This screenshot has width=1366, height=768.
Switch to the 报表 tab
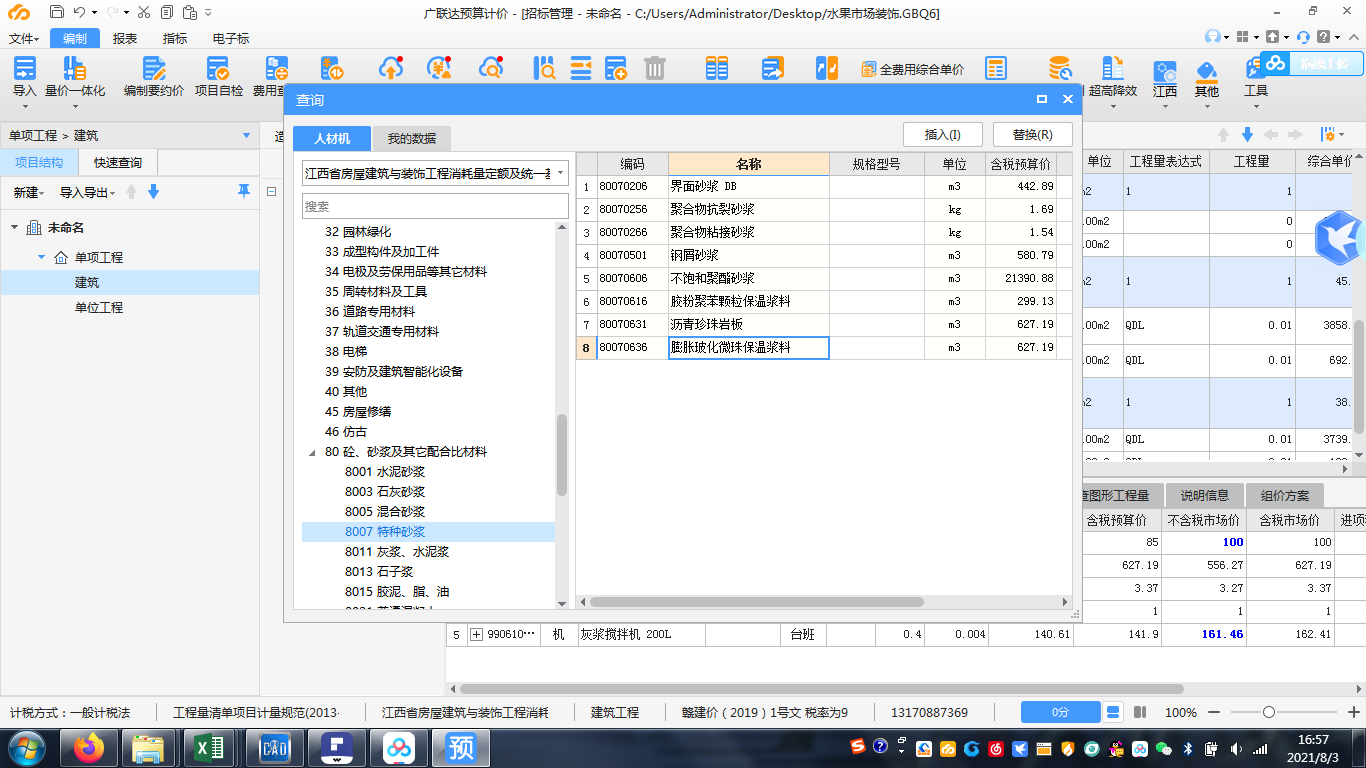tap(125, 38)
